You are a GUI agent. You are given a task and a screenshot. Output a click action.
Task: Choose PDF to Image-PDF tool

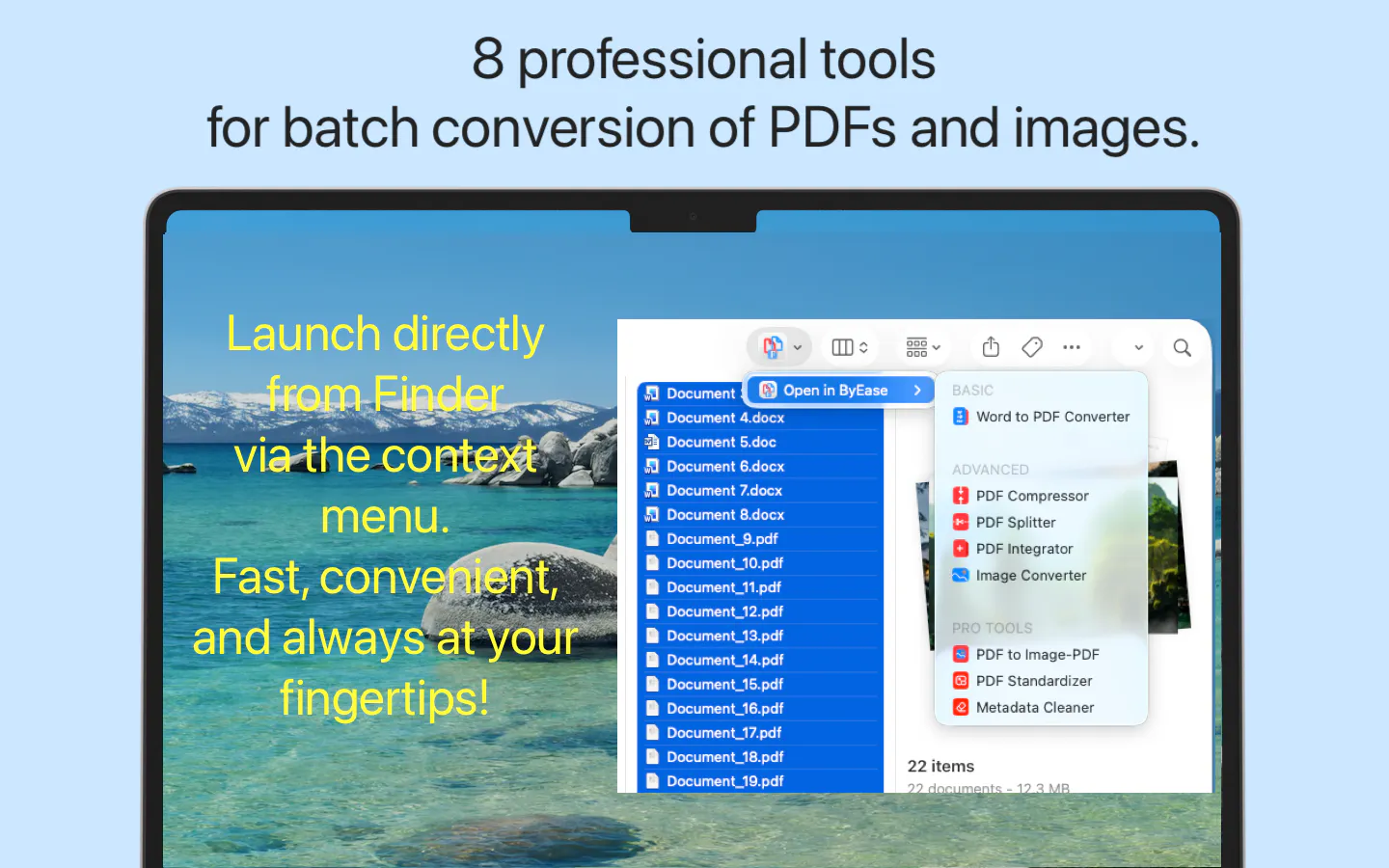(1025, 654)
